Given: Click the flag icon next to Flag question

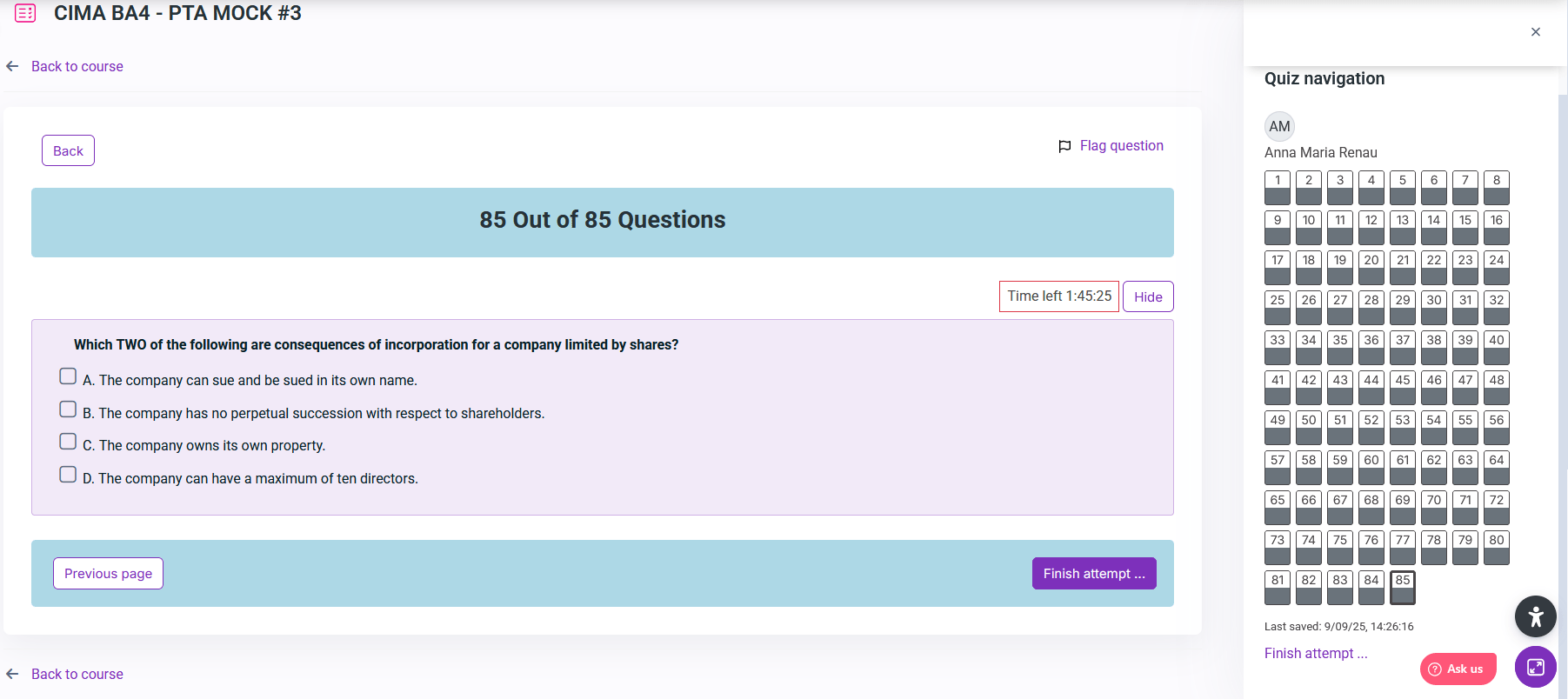Looking at the screenshot, I should pos(1064,146).
